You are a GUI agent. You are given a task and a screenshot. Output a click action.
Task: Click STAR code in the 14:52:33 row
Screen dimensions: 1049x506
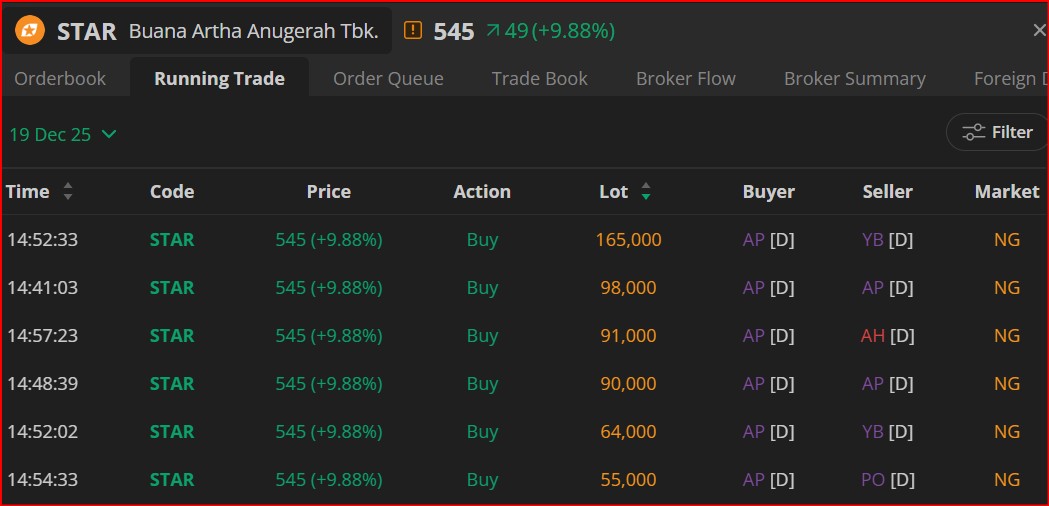tap(172, 240)
